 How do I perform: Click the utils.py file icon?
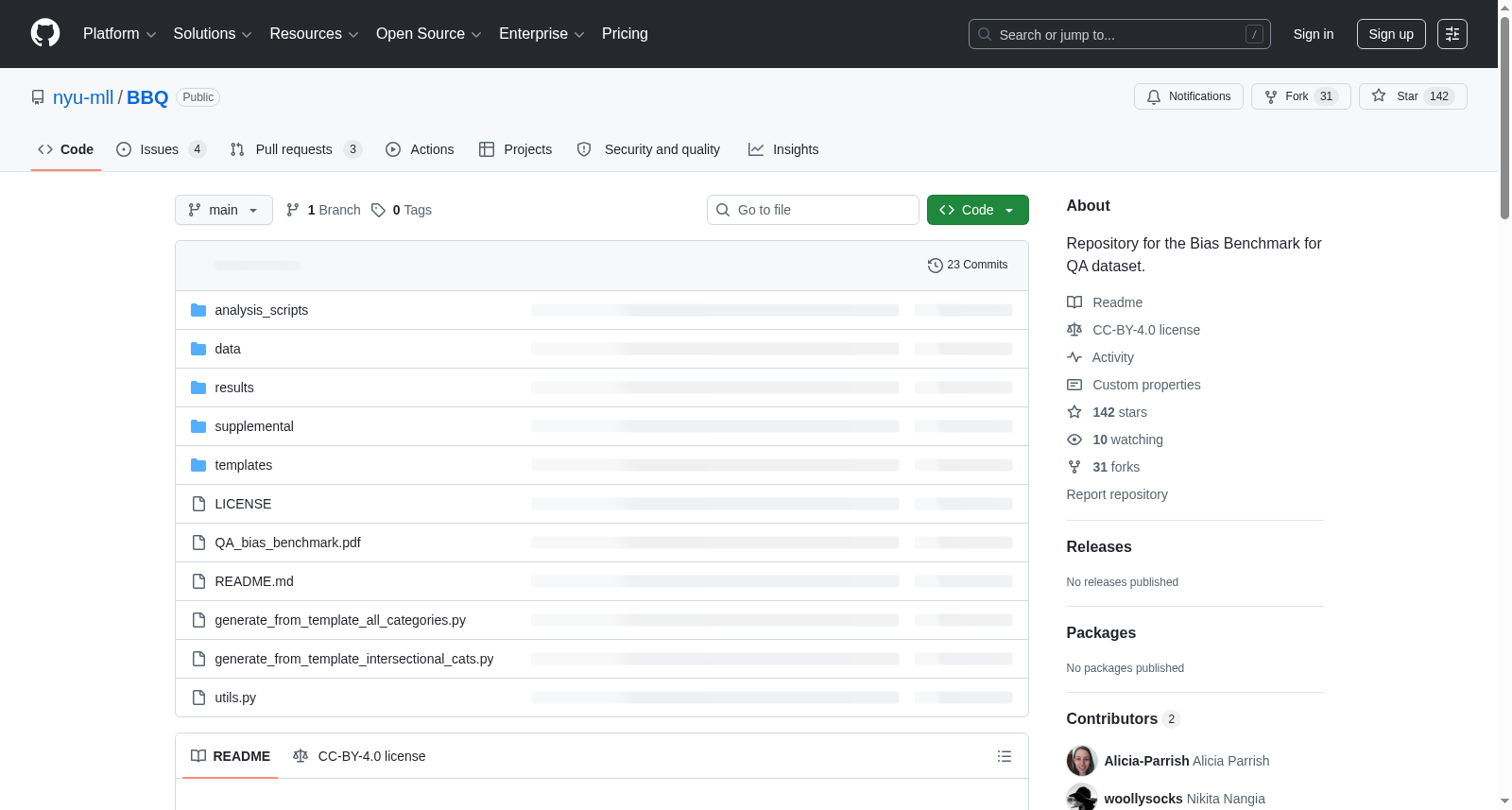tap(198, 698)
